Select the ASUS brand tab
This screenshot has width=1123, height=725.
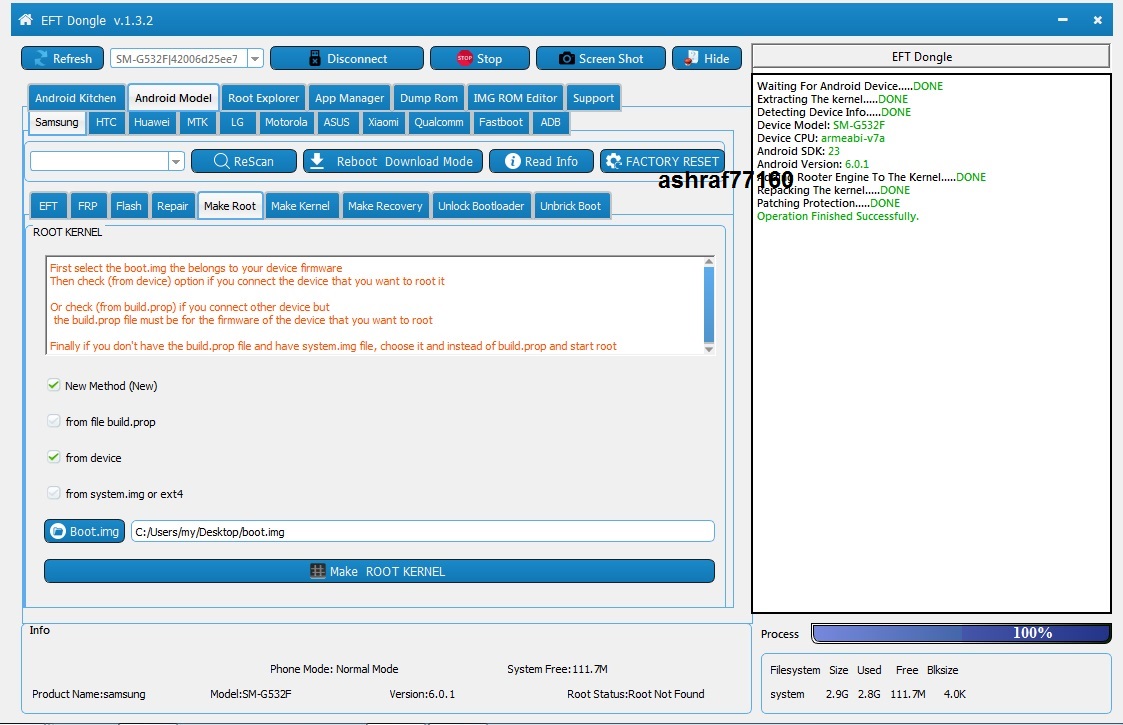coord(337,123)
